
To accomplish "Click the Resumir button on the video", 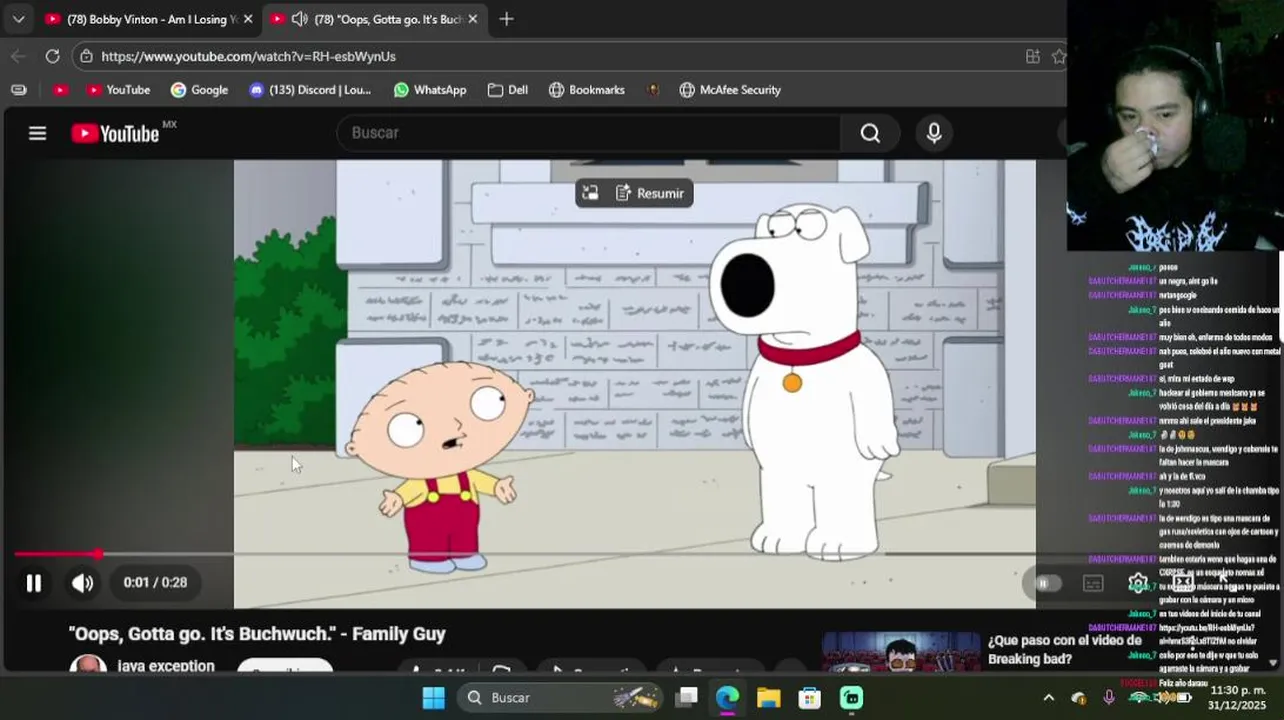I will point(650,193).
